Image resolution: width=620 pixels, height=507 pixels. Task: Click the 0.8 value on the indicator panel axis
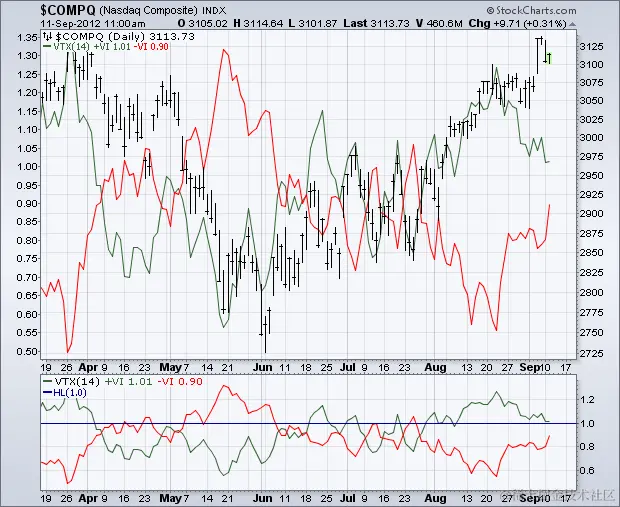(x=588, y=447)
